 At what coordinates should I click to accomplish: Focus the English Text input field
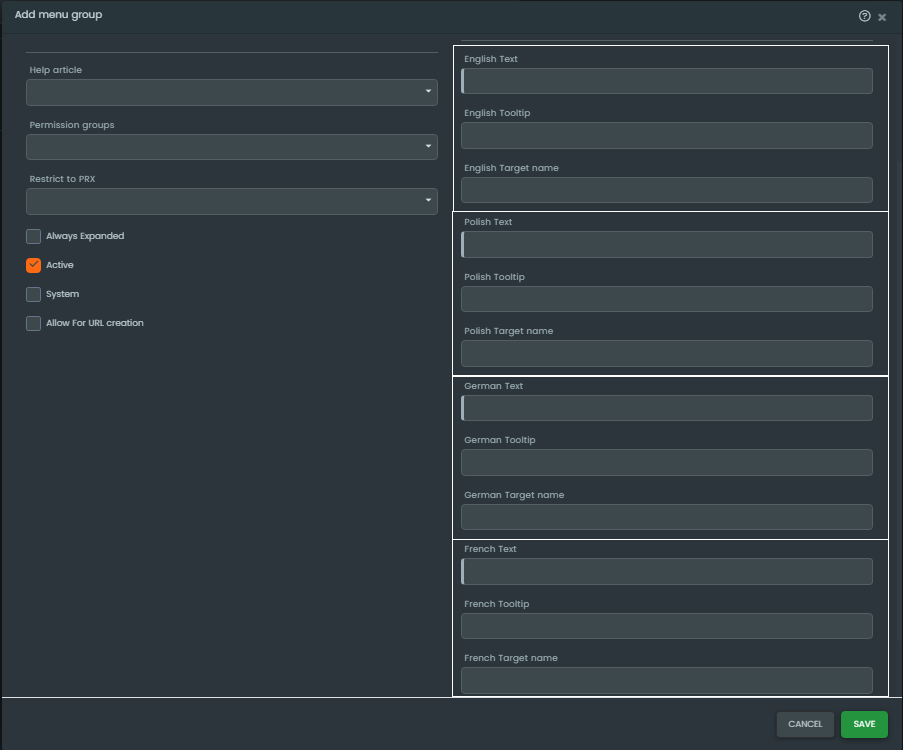tap(667, 81)
